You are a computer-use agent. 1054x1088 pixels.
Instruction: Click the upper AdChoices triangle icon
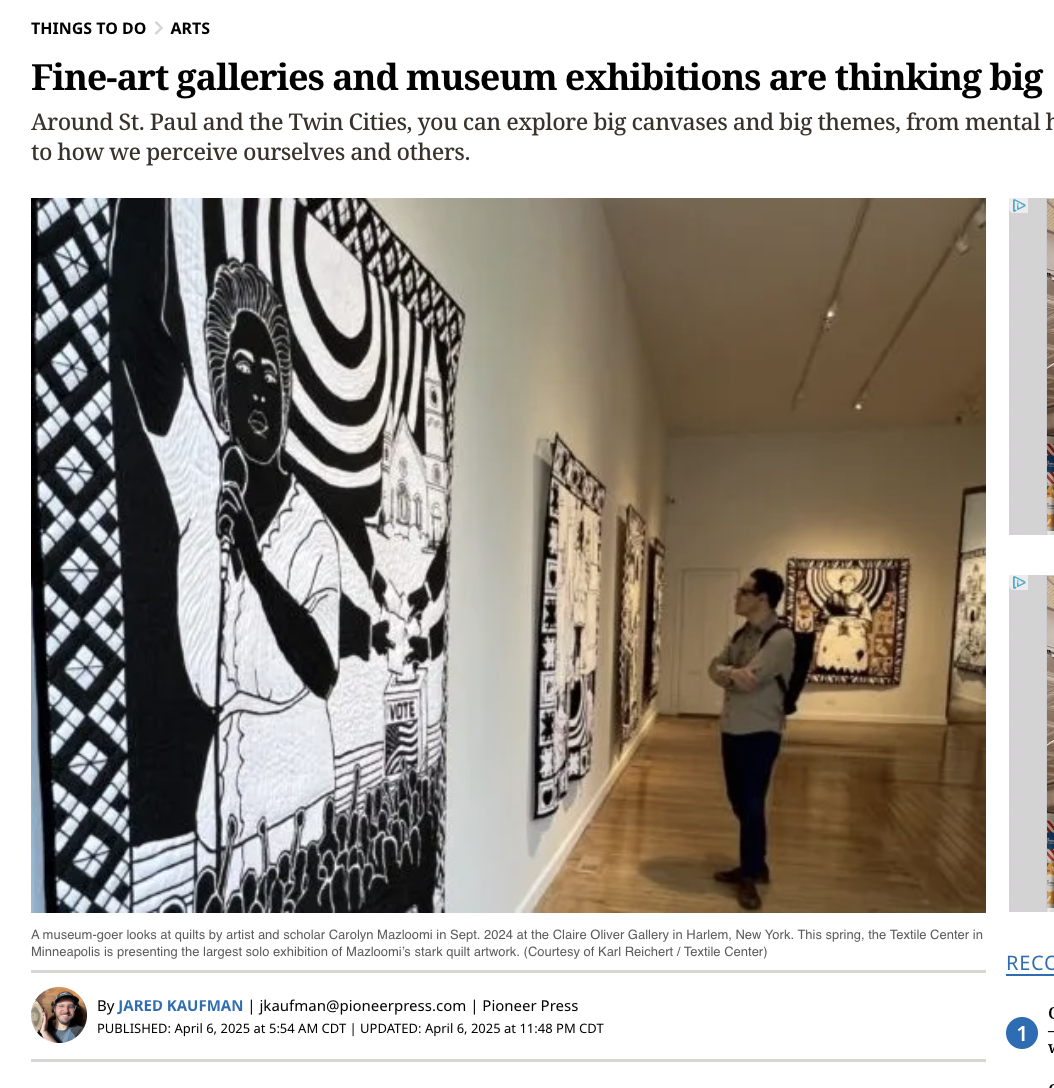coord(1019,206)
